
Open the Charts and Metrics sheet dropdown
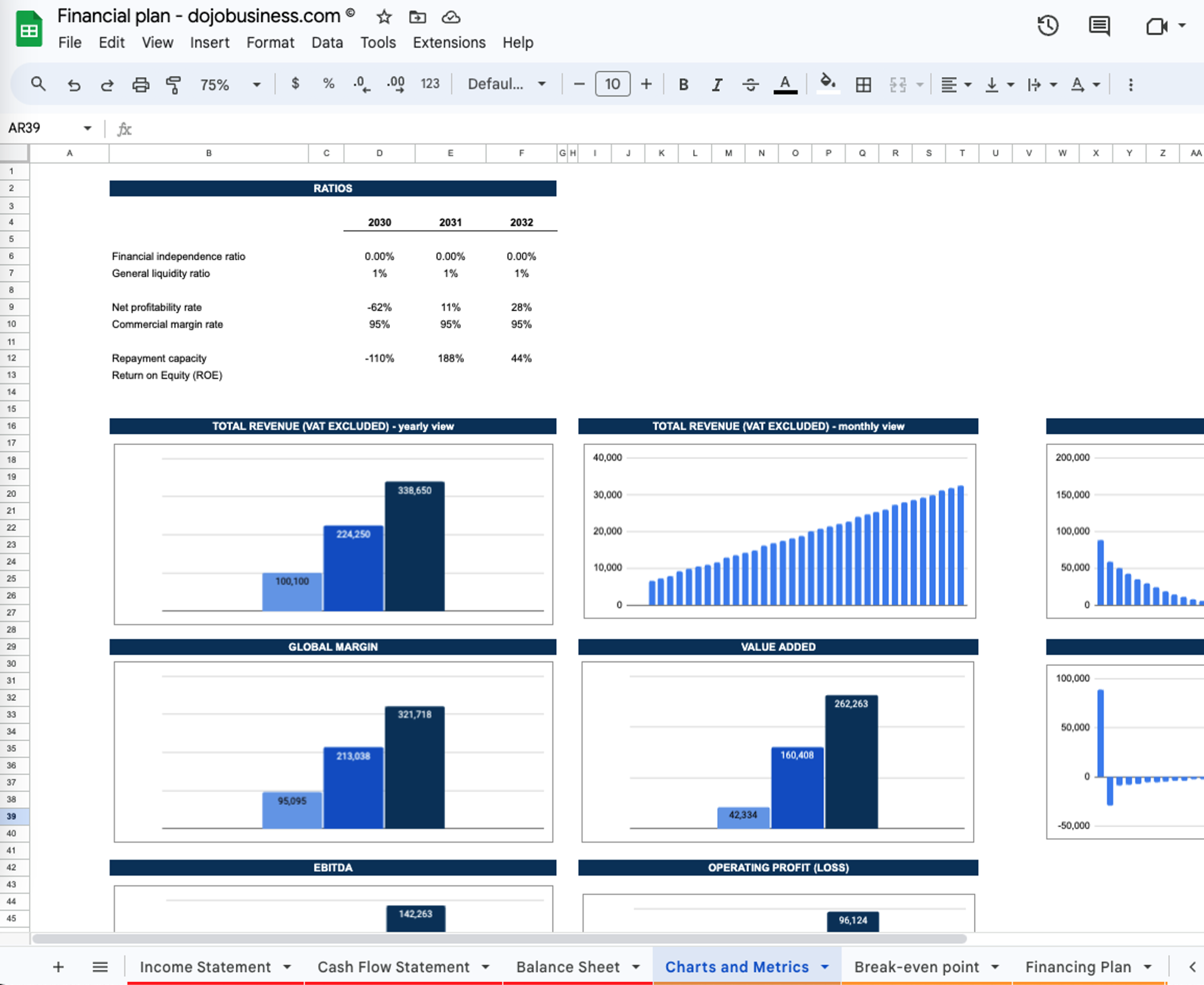(825, 967)
